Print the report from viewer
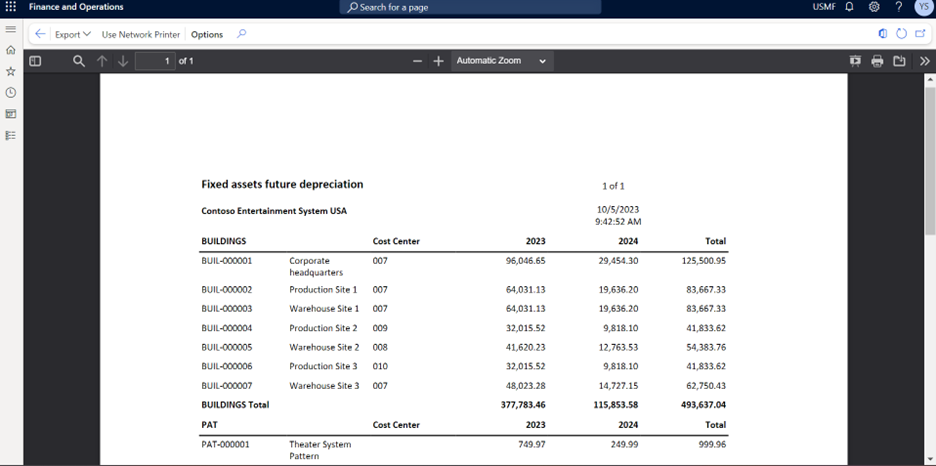This screenshot has width=936, height=466. pos(877,61)
